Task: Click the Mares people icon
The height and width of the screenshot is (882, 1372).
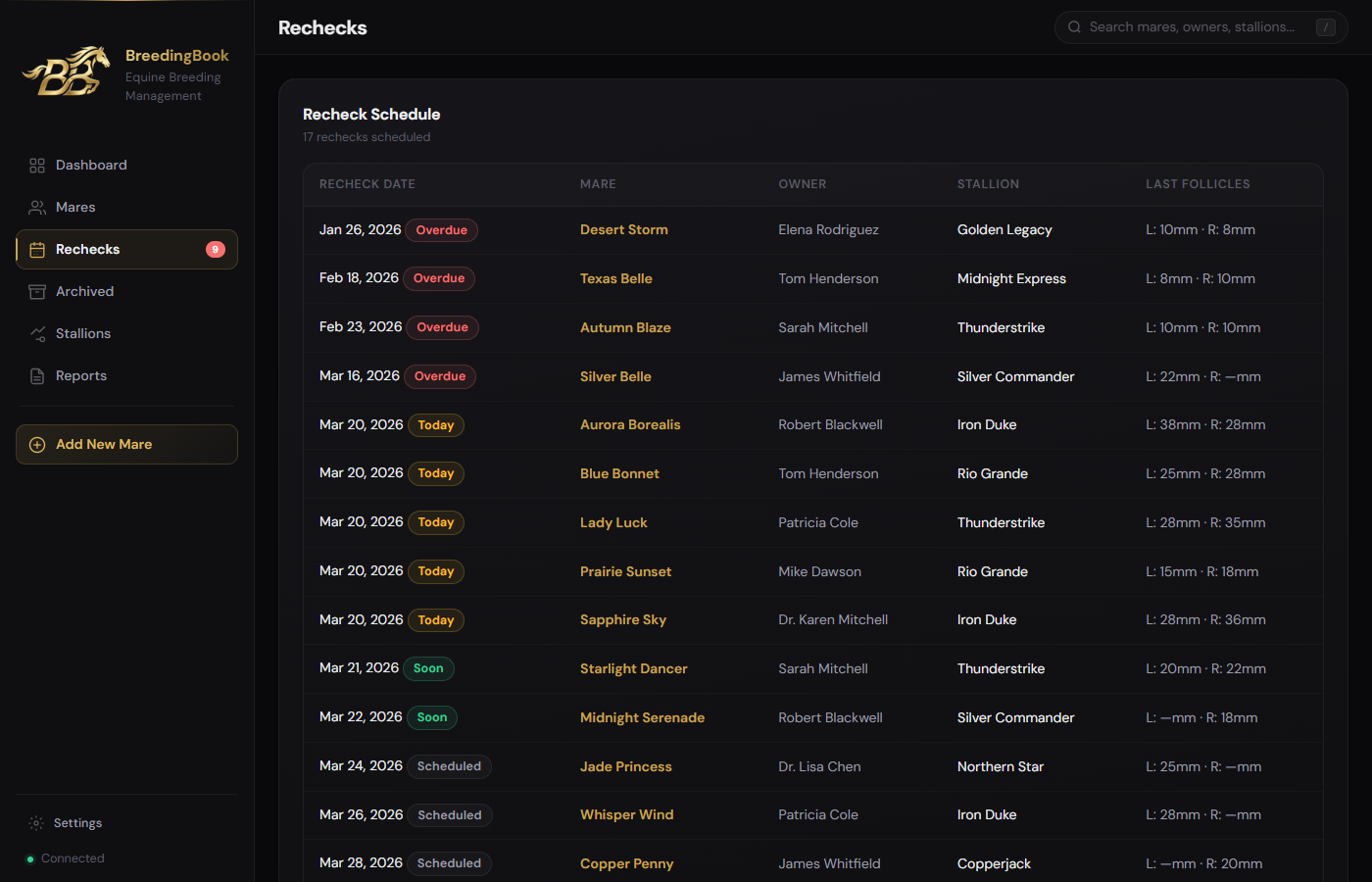Action: [37, 208]
